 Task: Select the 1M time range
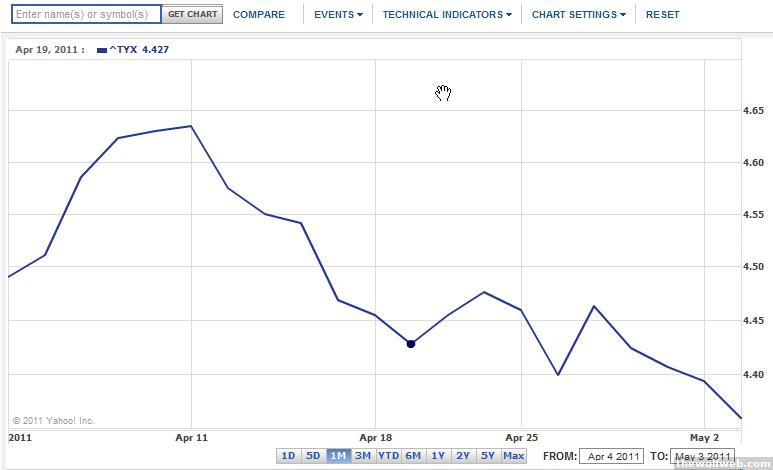pos(338,456)
